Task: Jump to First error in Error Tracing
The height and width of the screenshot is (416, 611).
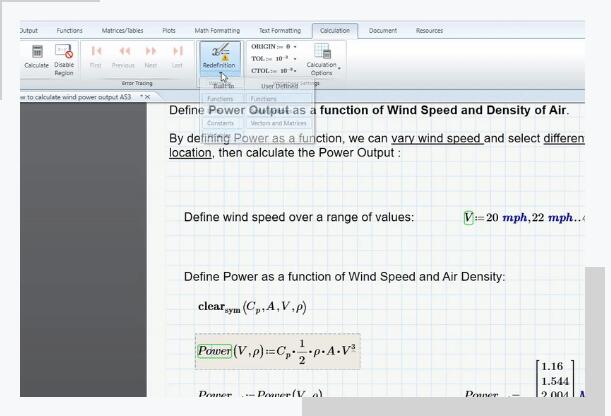Action: 96,51
